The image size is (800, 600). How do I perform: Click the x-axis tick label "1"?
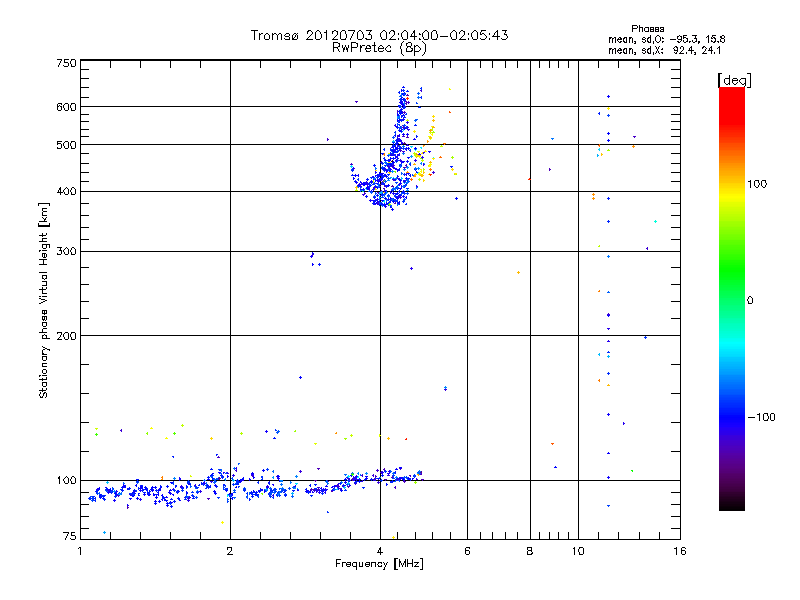point(80,551)
